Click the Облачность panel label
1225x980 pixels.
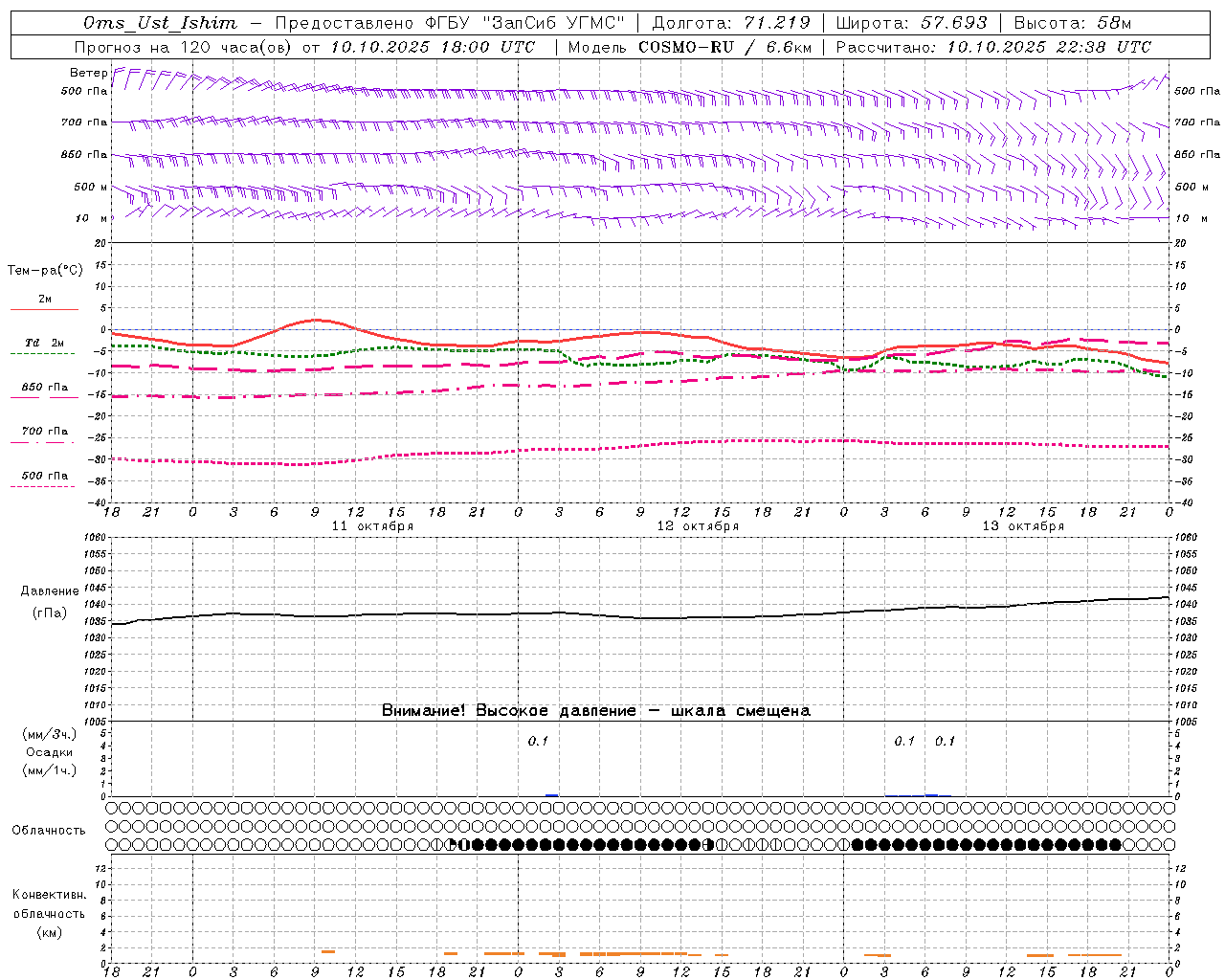[49, 831]
